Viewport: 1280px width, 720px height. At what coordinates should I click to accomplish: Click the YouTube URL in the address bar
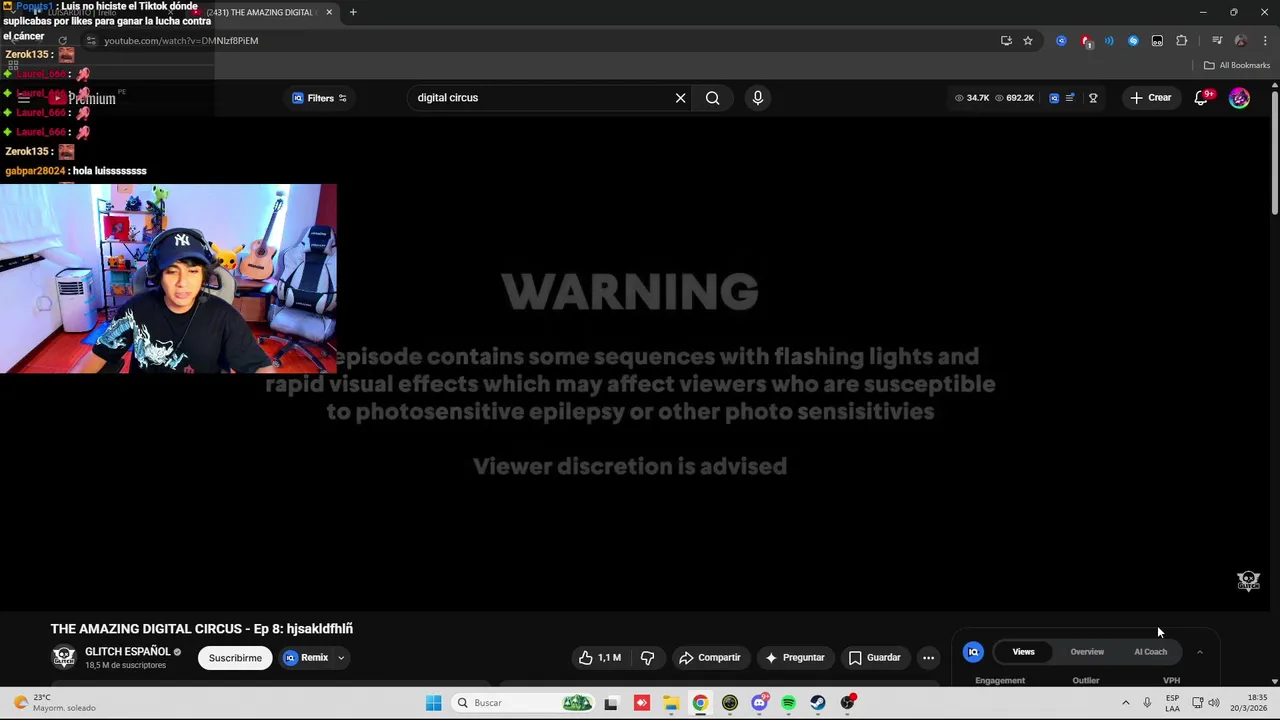181,41
